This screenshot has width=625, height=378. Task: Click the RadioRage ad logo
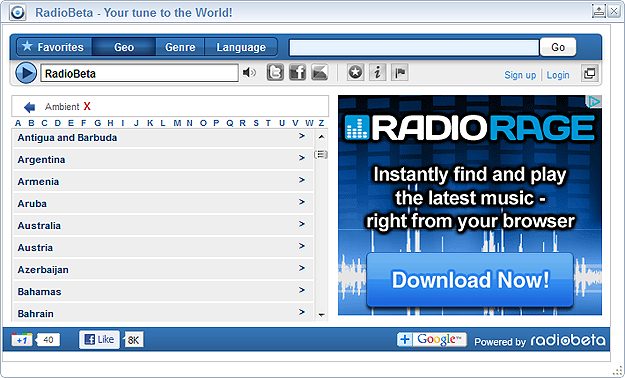point(470,128)
